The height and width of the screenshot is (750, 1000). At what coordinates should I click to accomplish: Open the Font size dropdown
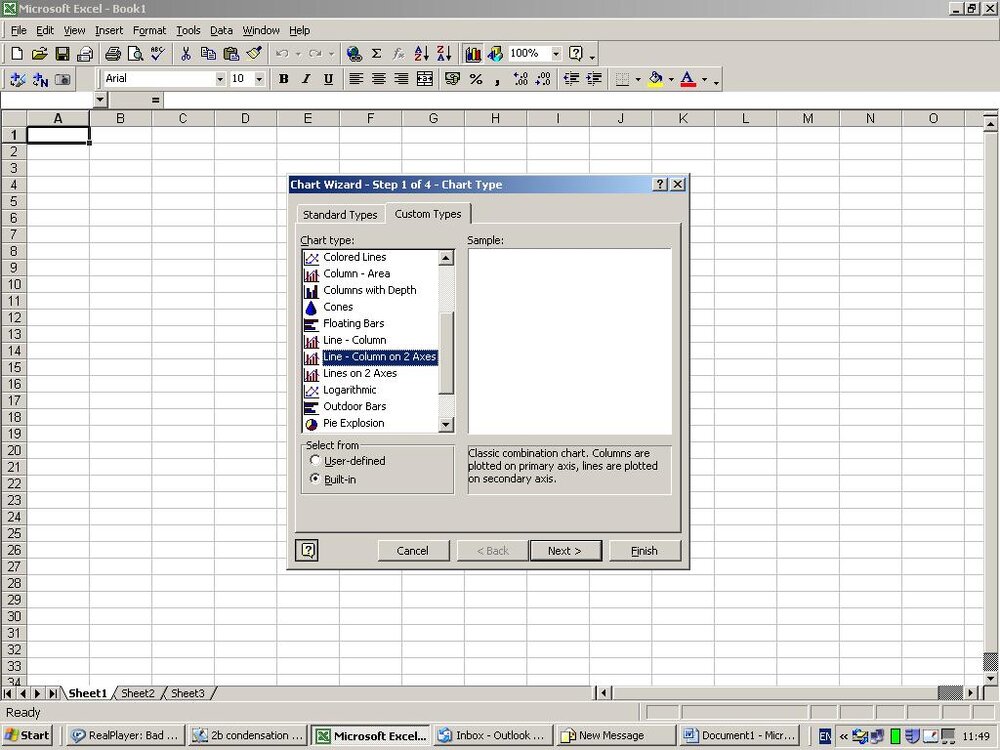click(259, 79)
